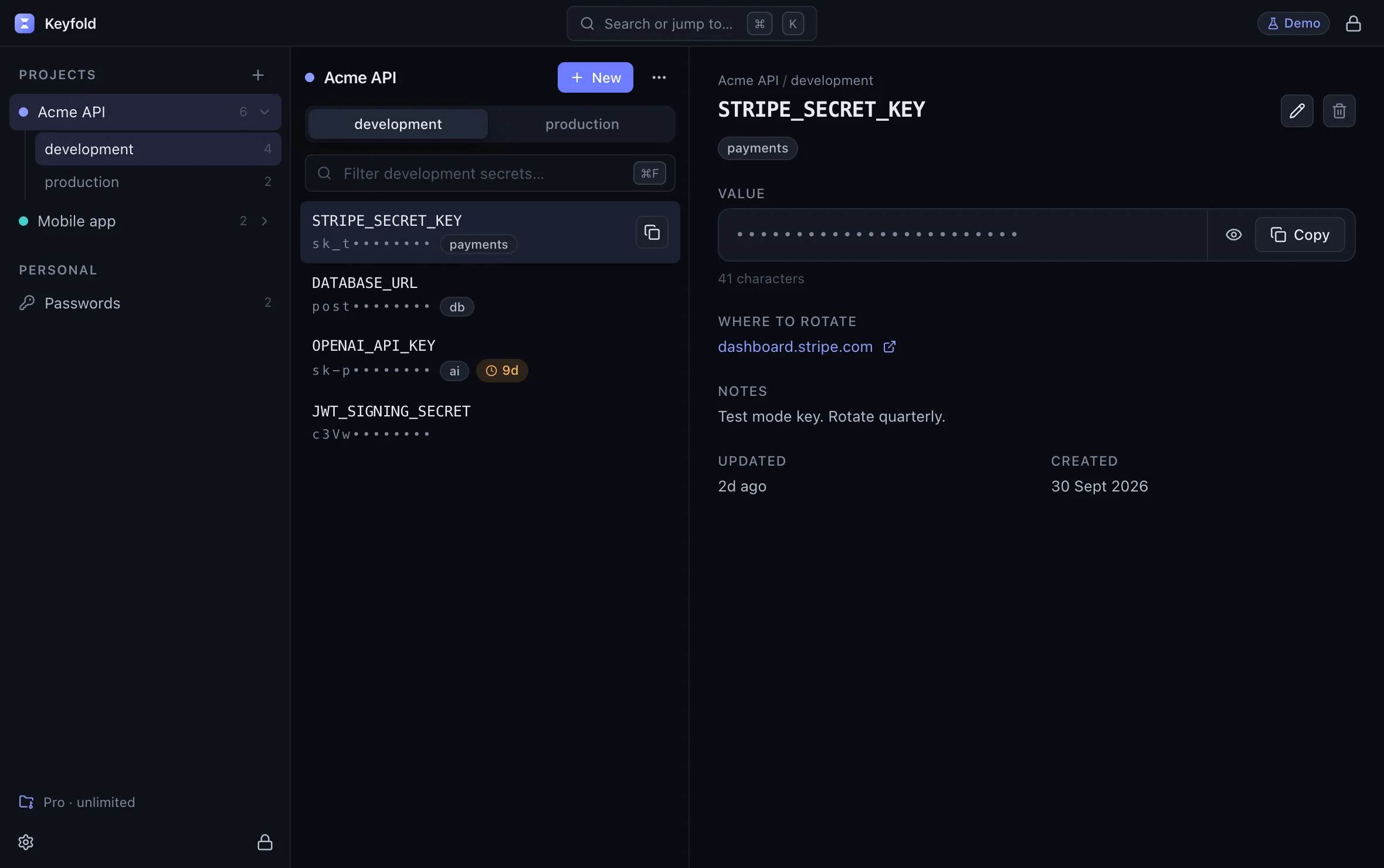Screen dimensions: 1384x868
Task: Reveal the secret value with eye icon
Action: click(x=1234, y=235)
